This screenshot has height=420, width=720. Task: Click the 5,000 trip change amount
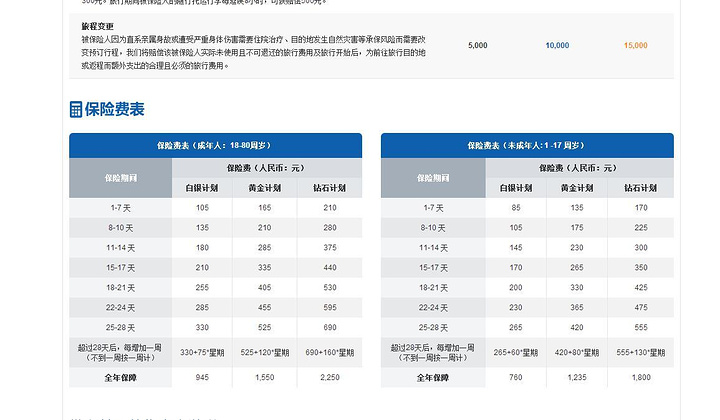478,45
